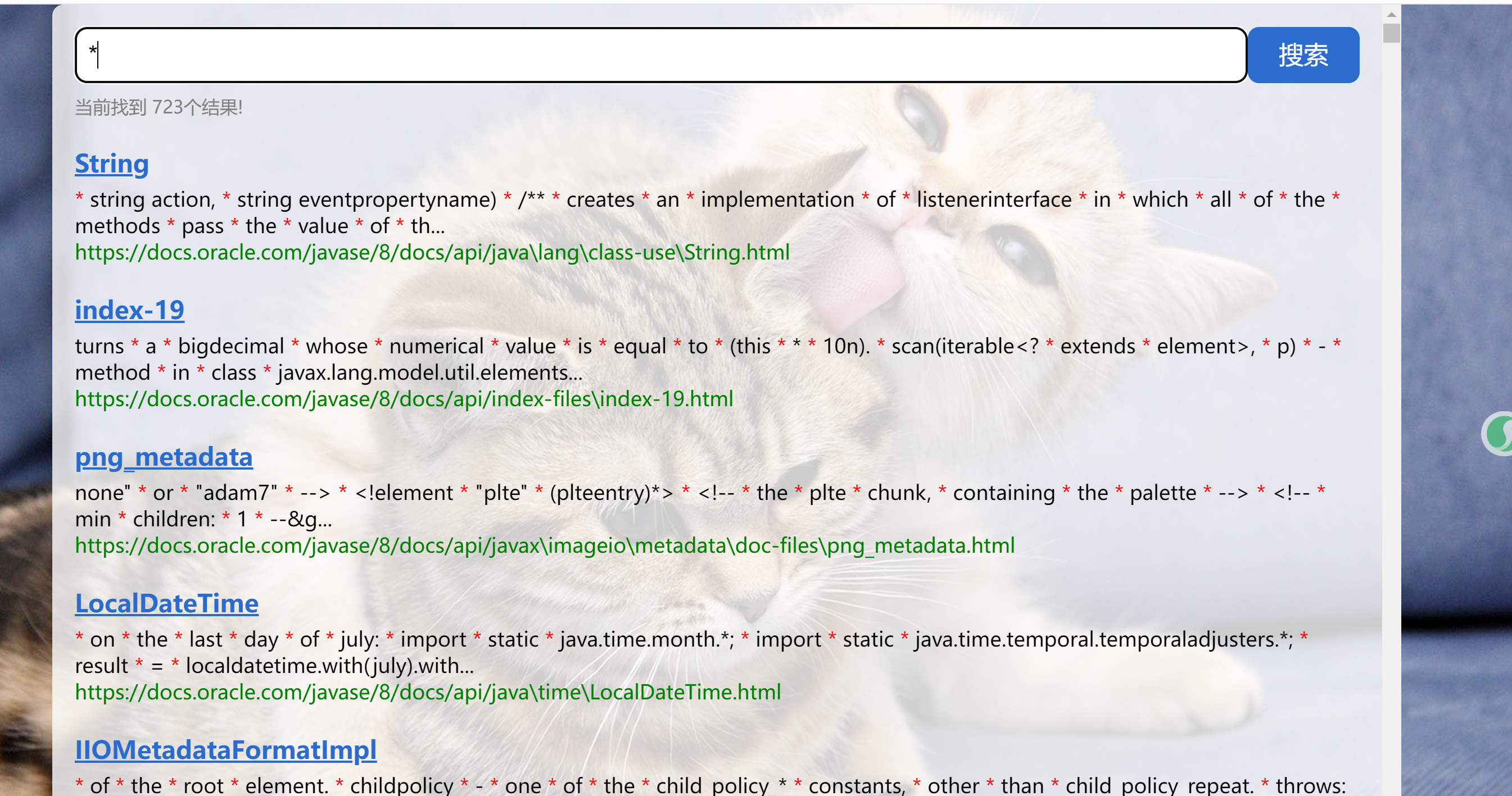Click the 当前找到 723个结果 result count text
Viewport: 1512px width, 796px height.
point(159,107)
